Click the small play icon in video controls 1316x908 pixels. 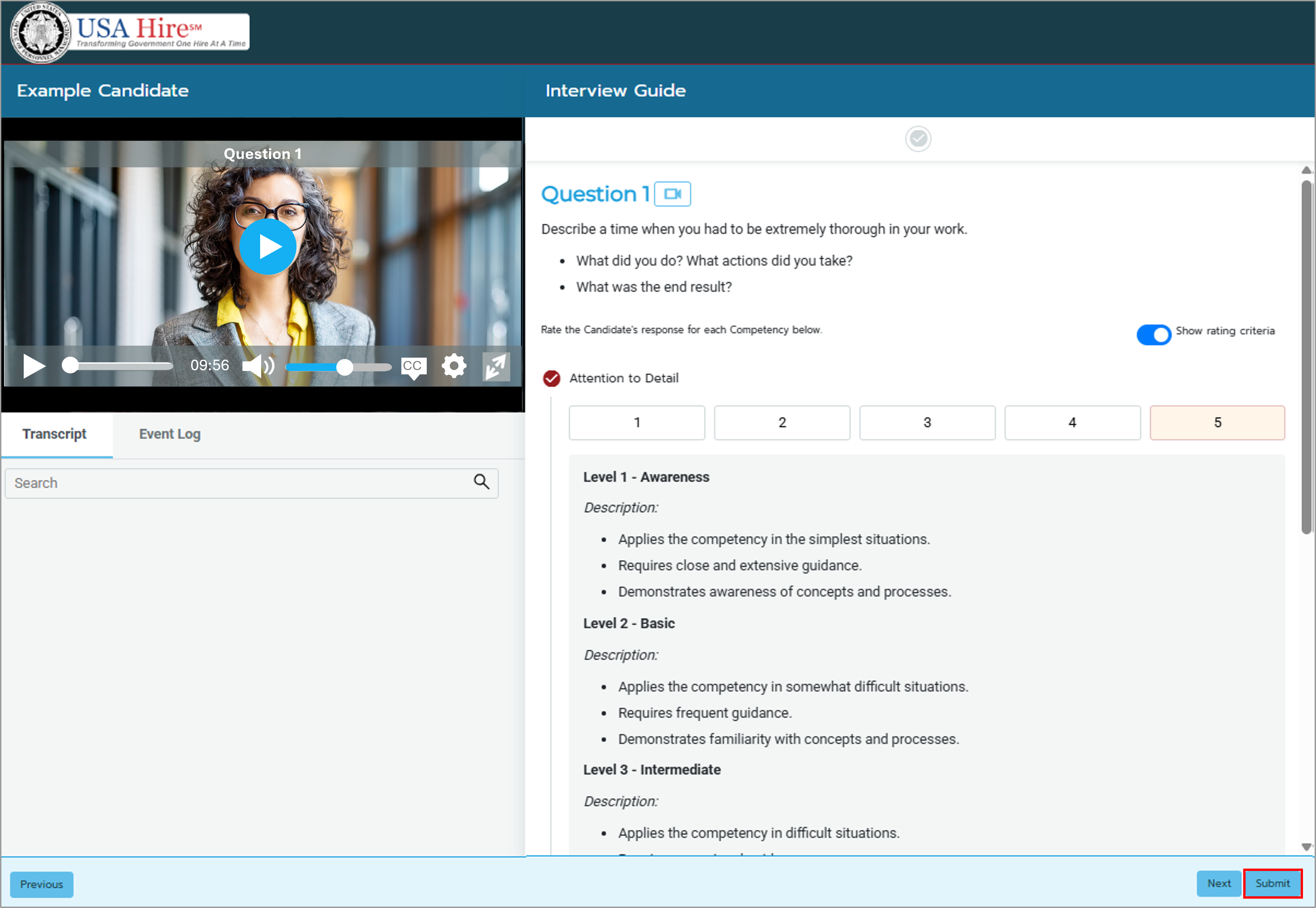(33, 366)
